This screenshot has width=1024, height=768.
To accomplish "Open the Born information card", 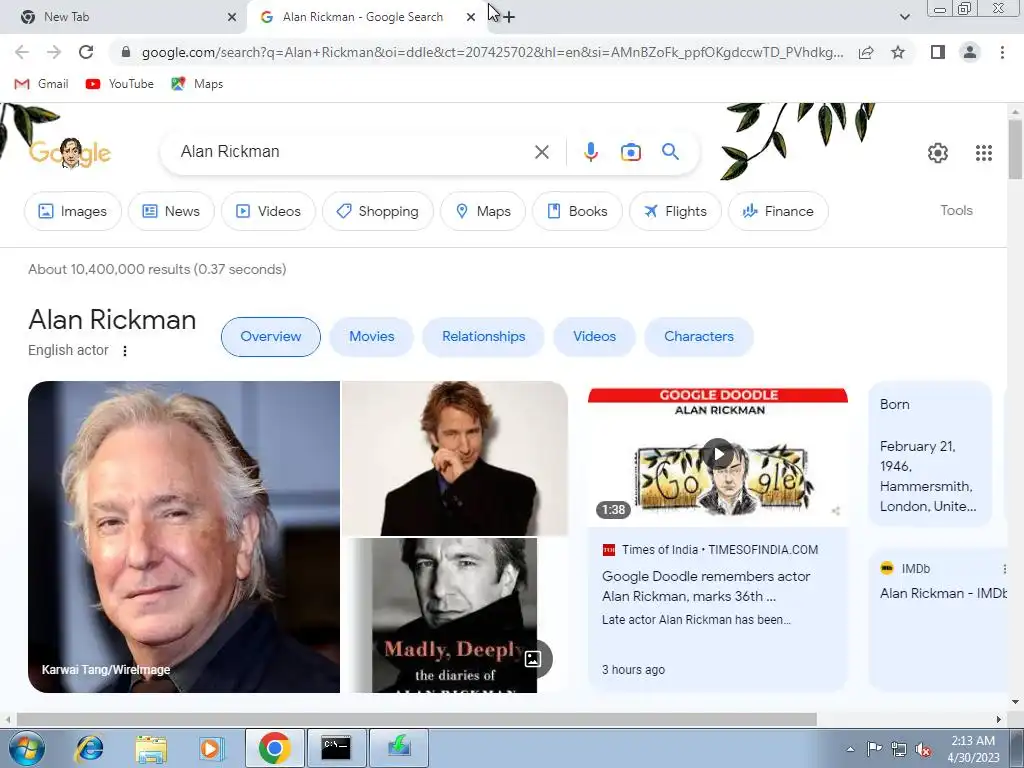I will (x=930, y=454).
